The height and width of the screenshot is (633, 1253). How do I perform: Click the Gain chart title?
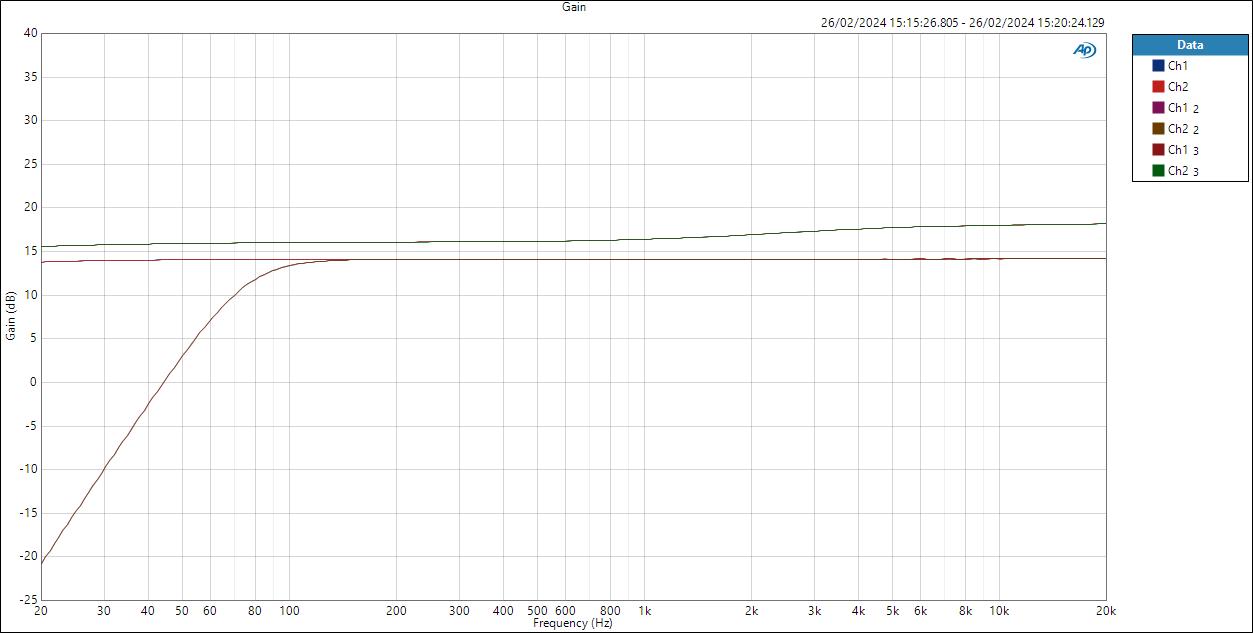(573, 7)
